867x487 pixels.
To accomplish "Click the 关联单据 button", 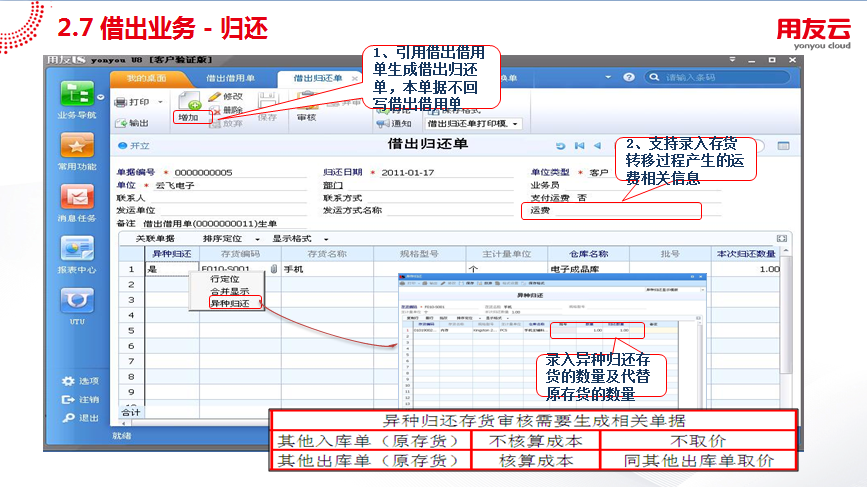I will pos(155,239).
